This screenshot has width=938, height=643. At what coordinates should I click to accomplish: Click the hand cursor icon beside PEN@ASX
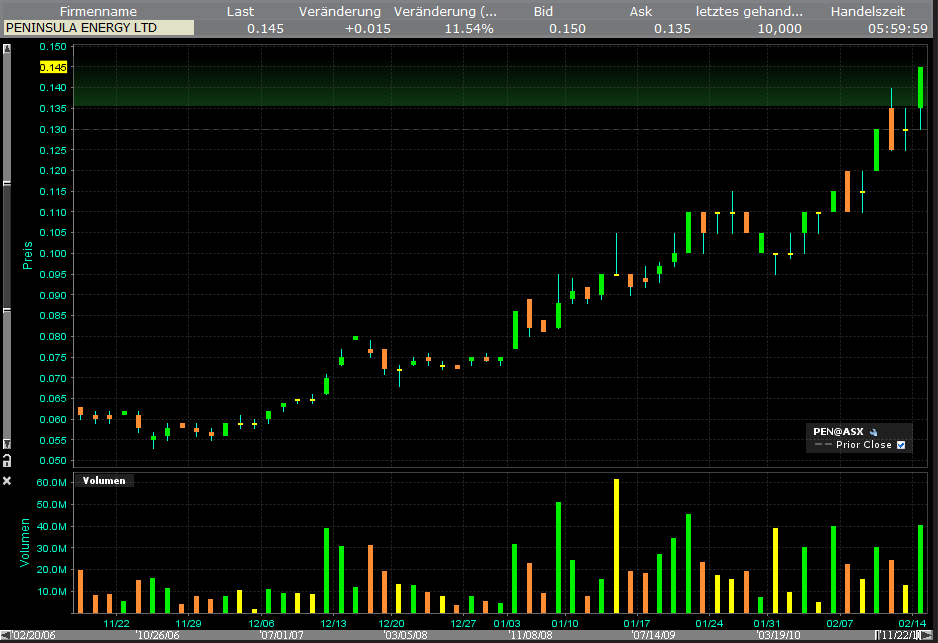[x=874, y=432]
